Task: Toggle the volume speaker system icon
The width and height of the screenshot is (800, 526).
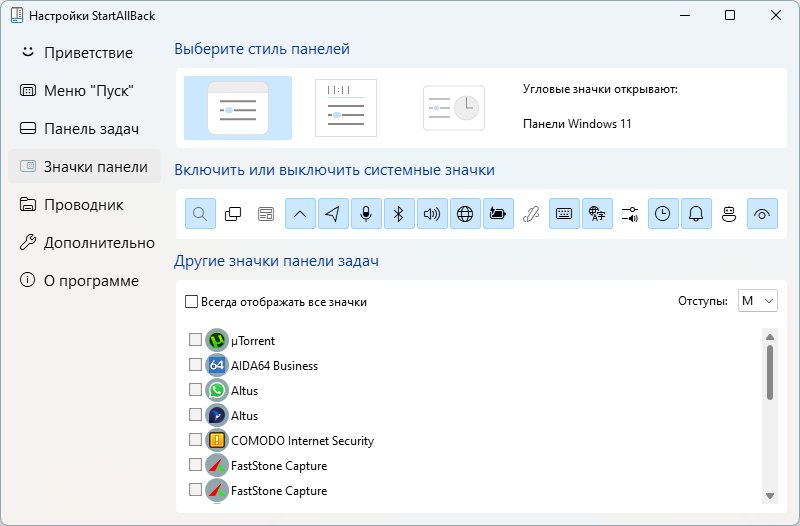Action: [432, 214]
